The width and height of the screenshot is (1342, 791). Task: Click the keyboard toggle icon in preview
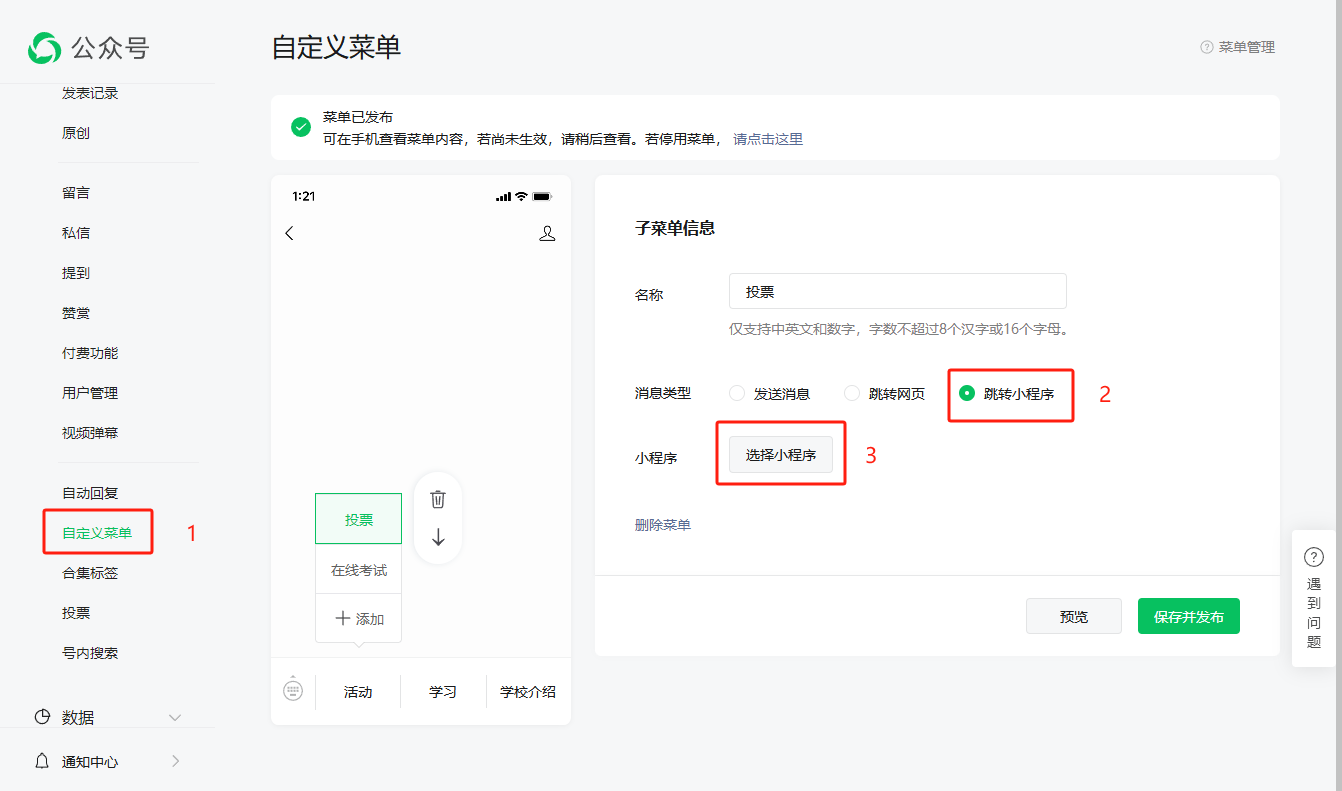pyautogui.click(x=293, y=689)
